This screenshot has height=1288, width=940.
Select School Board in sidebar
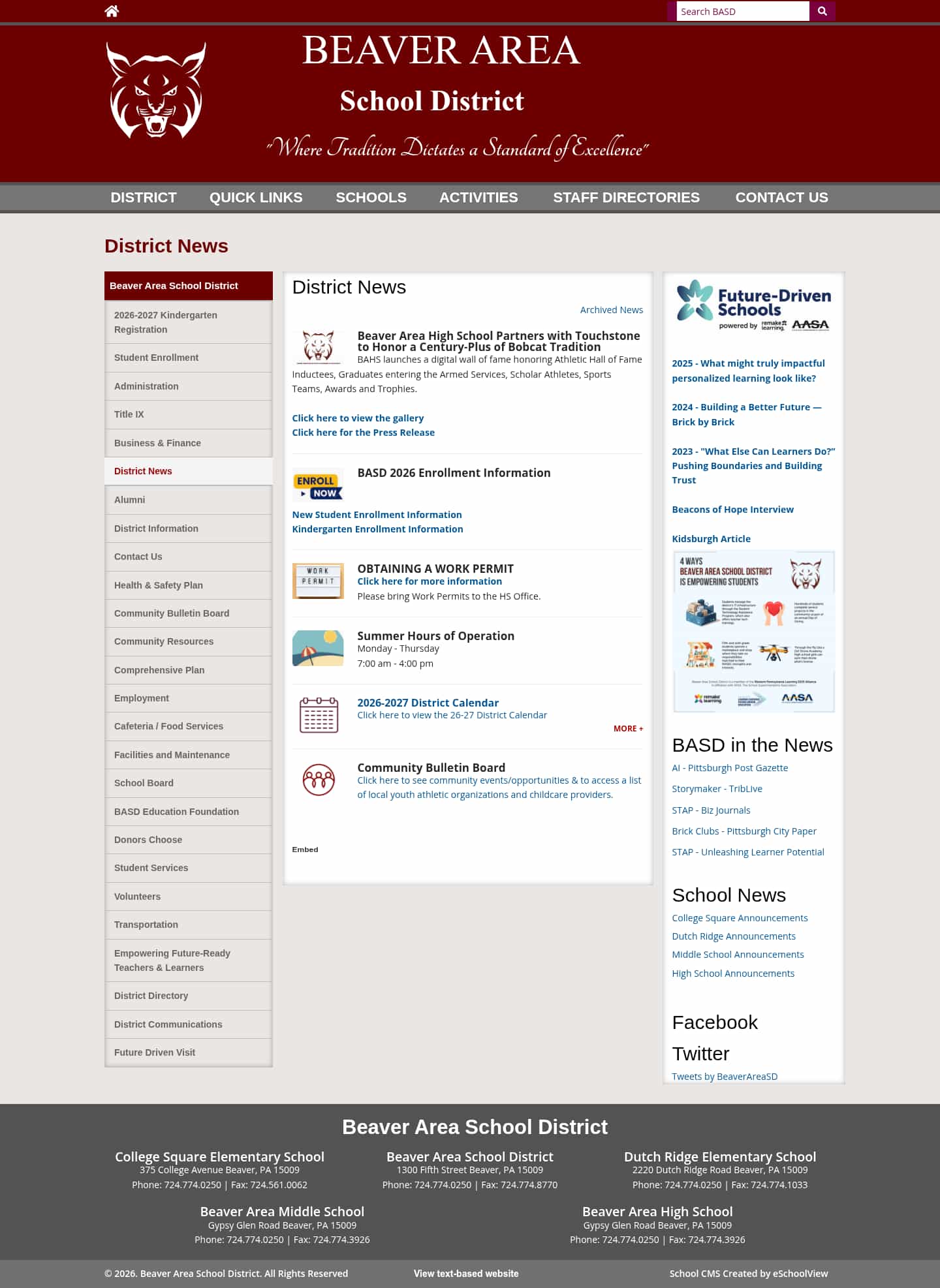pyautogui.click(x=189, y=783)
